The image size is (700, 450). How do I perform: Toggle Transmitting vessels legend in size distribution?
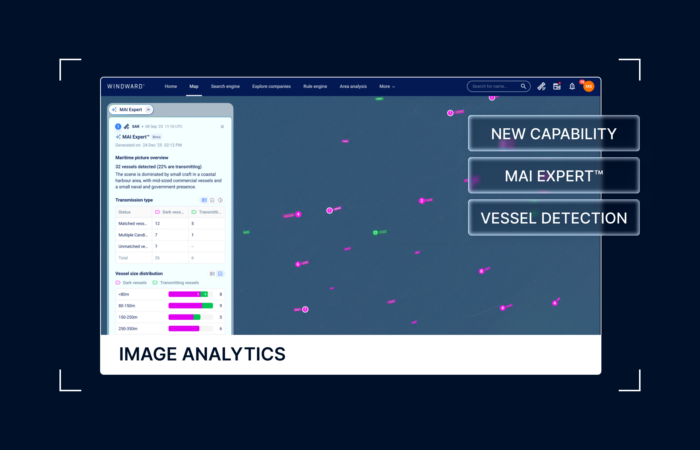[175, 283]
